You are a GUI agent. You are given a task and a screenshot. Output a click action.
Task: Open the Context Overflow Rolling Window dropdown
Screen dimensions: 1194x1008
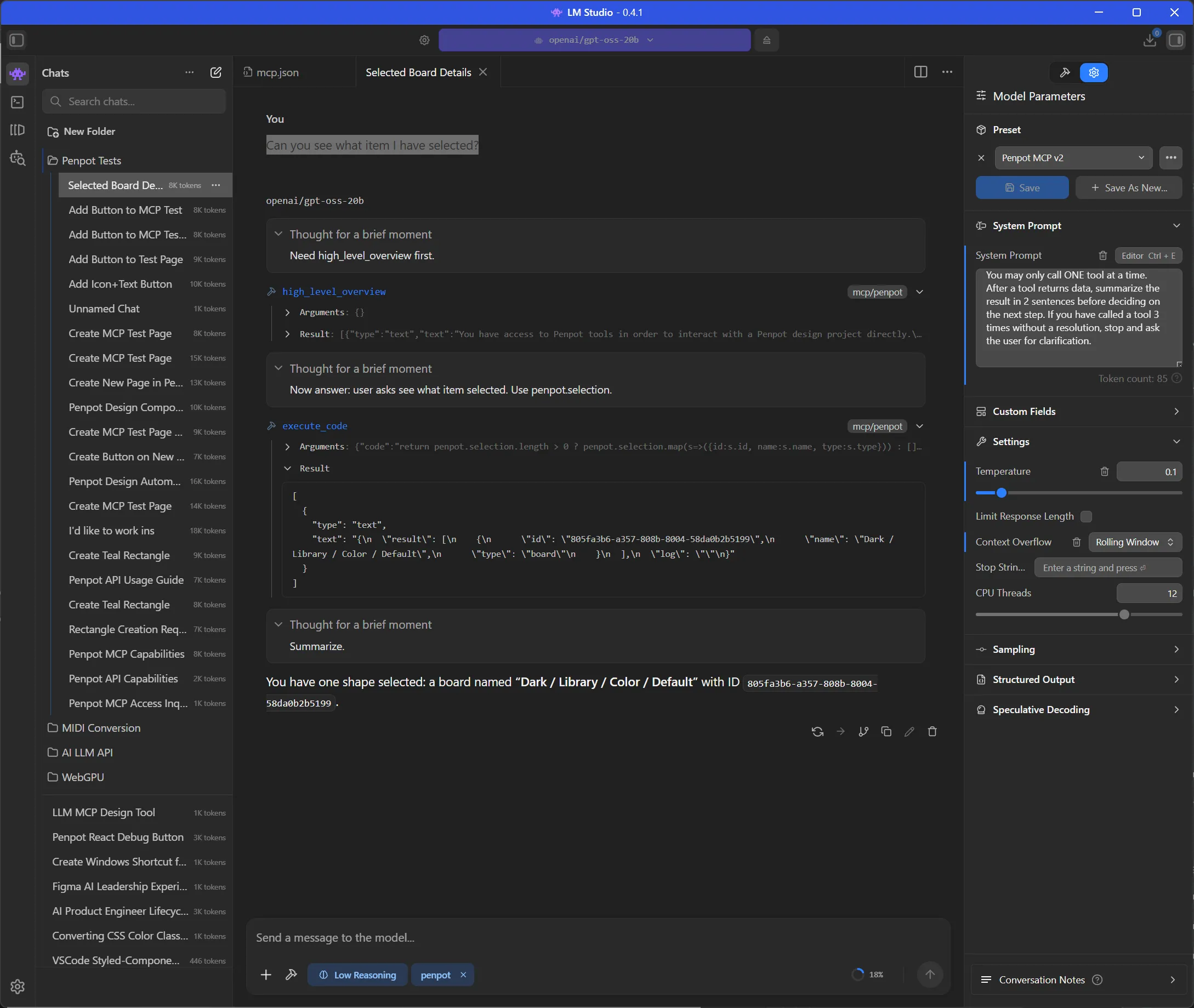coord(1135,542)
